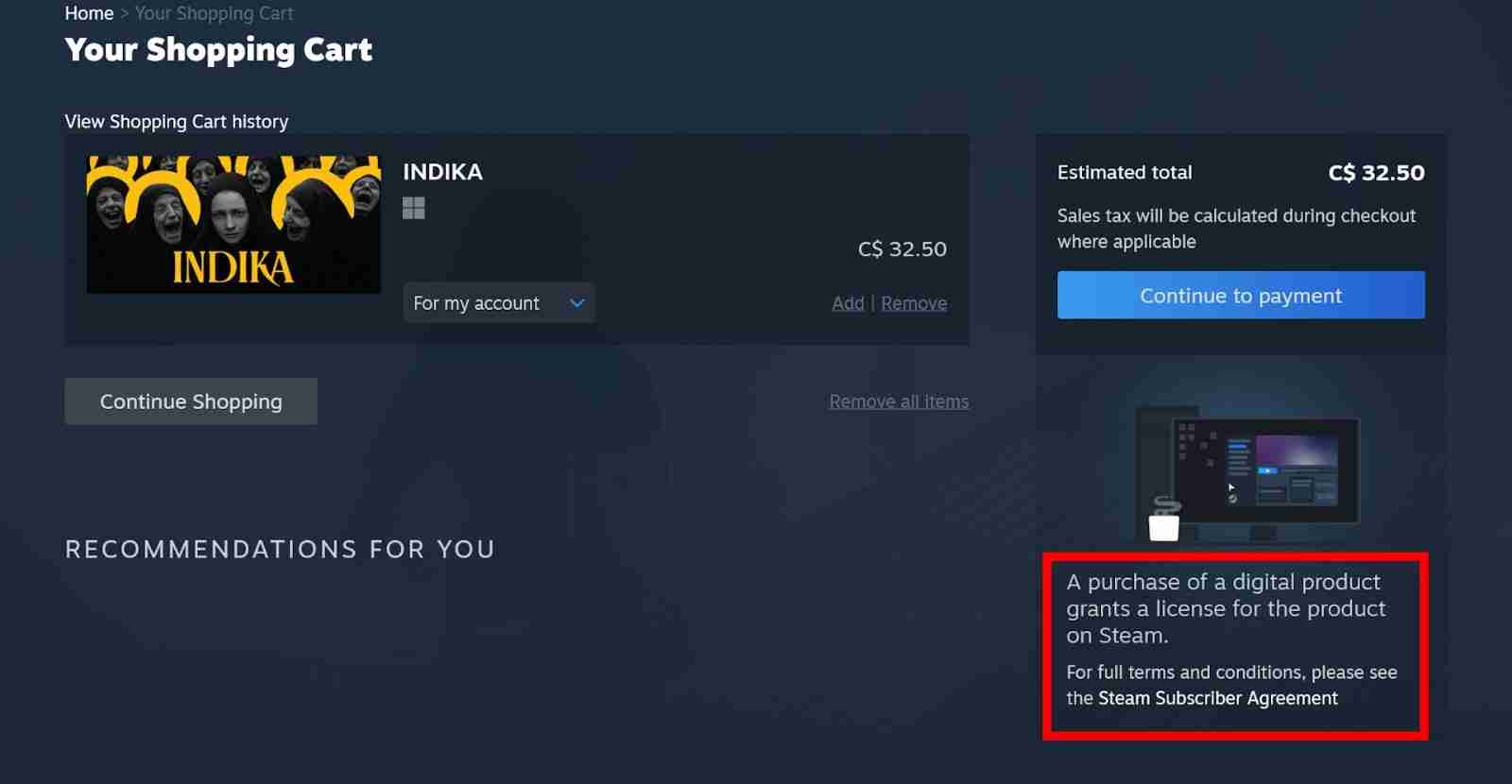
Task: Open the Steam Subscriber Agreement link
Action: coord(1218,698)
